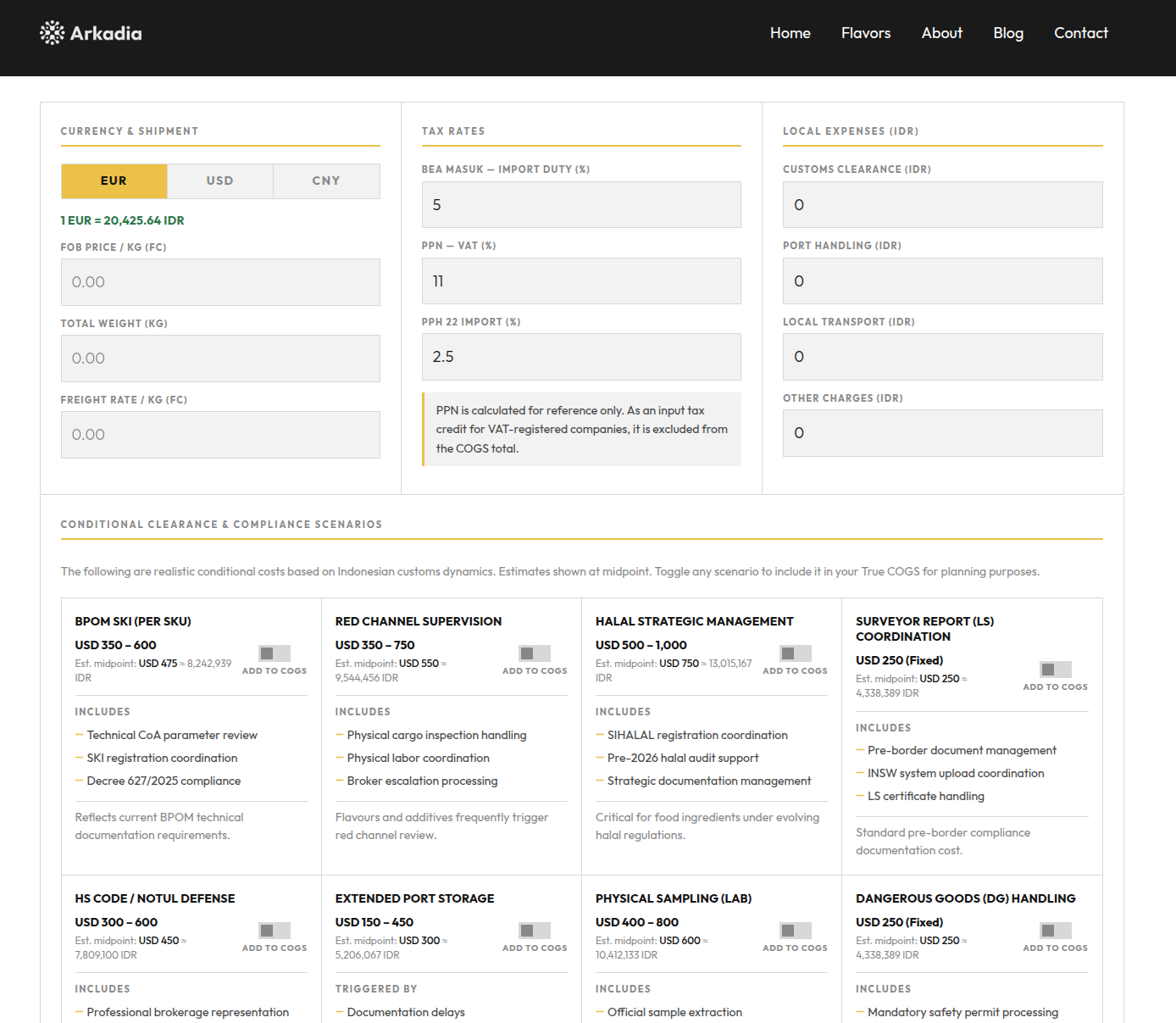1176x1023 pixels.
Task: Click 'Pre-2026 halal audit support' item
Action: (x=683, y=758)
